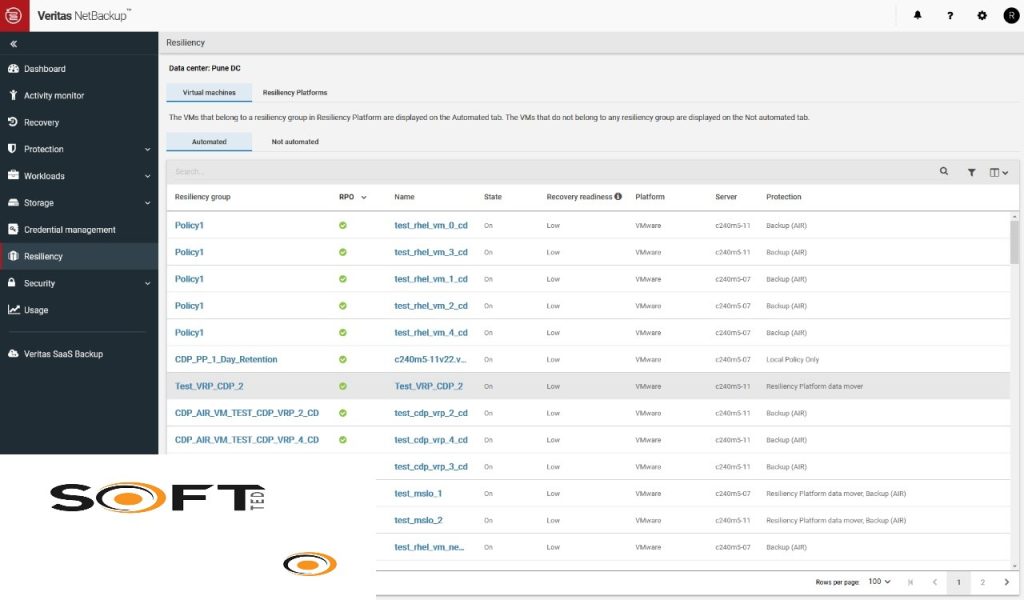Go to previous page arrow in pagination

tap(935, 582)
